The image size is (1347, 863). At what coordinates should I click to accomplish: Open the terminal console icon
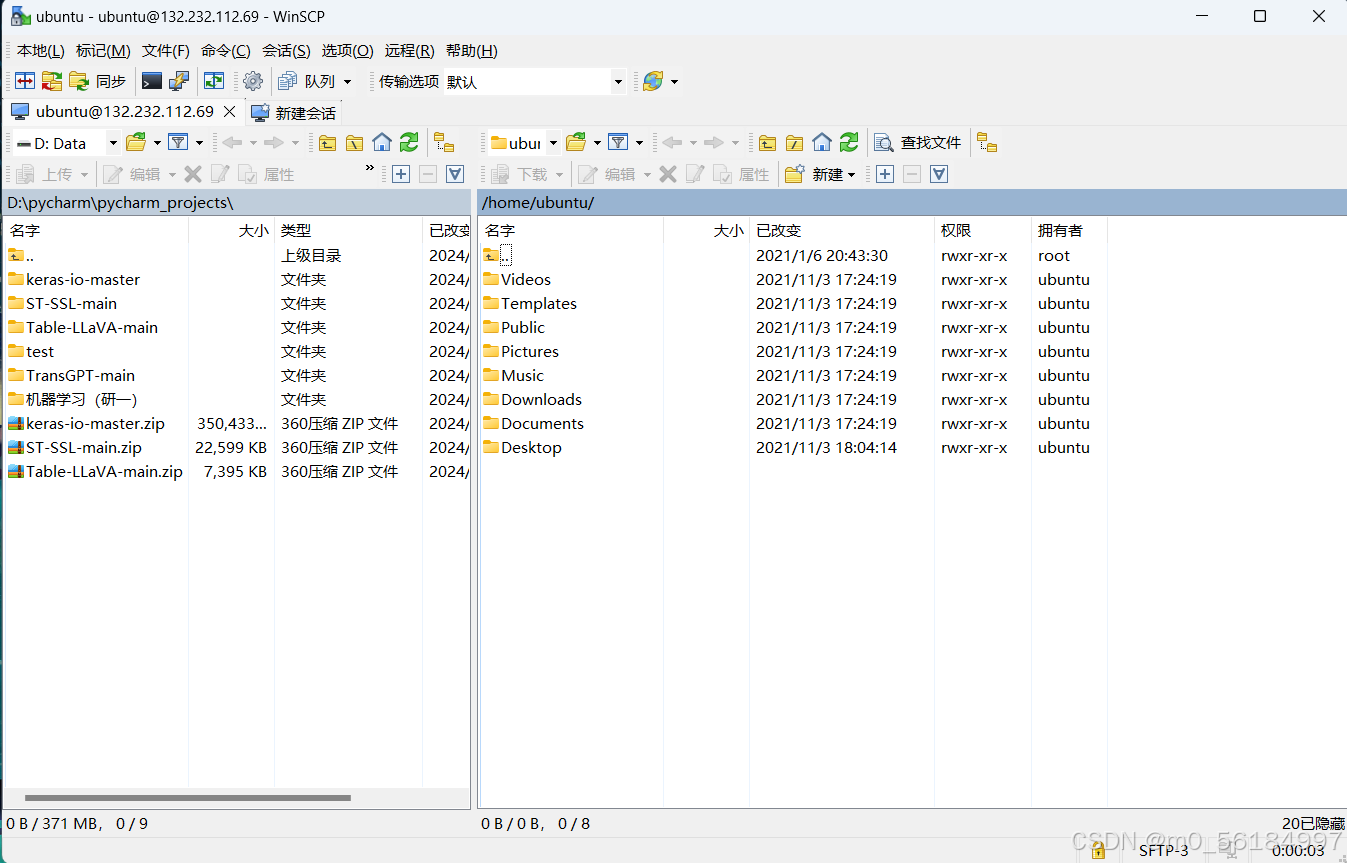click(152, 81)
